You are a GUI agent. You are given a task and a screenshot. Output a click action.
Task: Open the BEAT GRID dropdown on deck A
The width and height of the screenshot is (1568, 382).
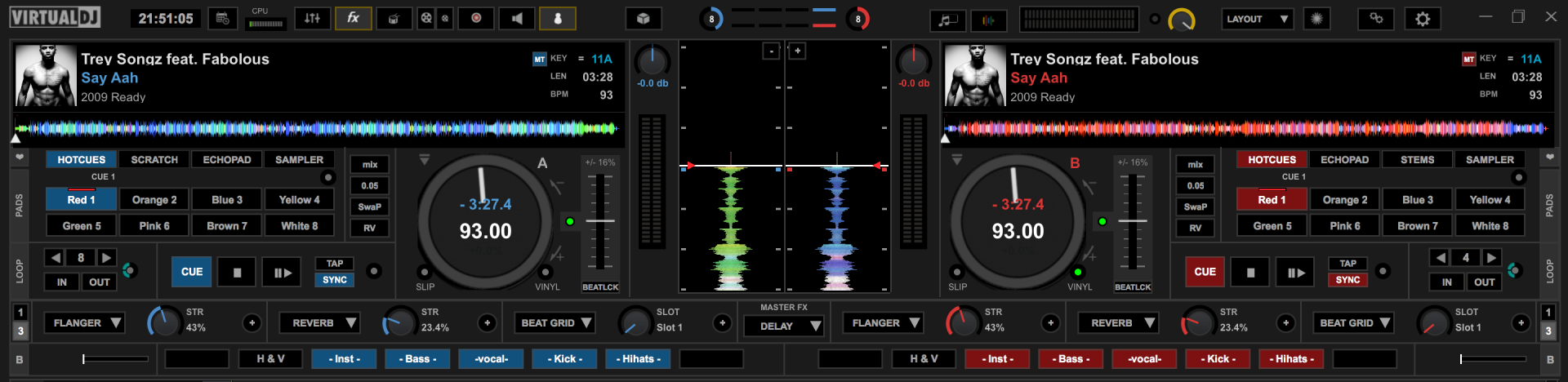click(555, 323)
